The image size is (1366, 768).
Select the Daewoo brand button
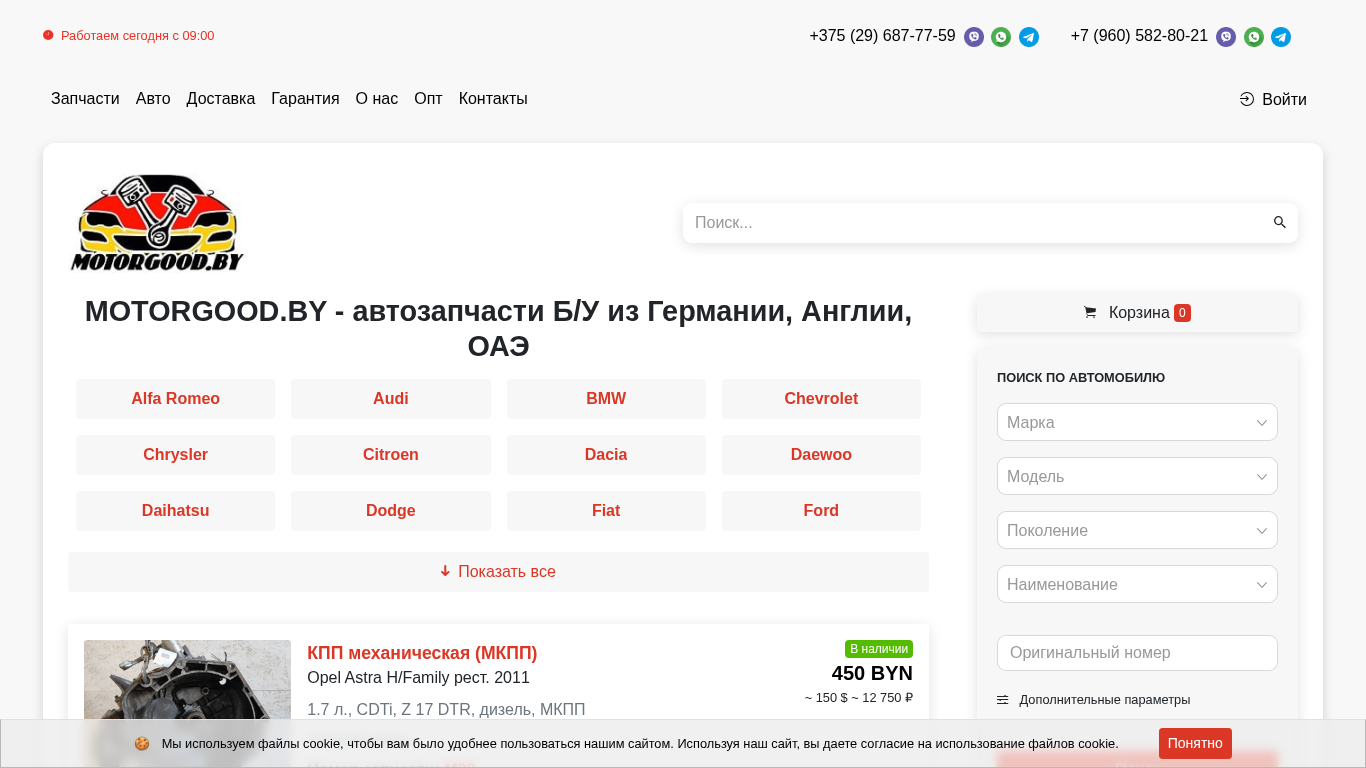821,455
